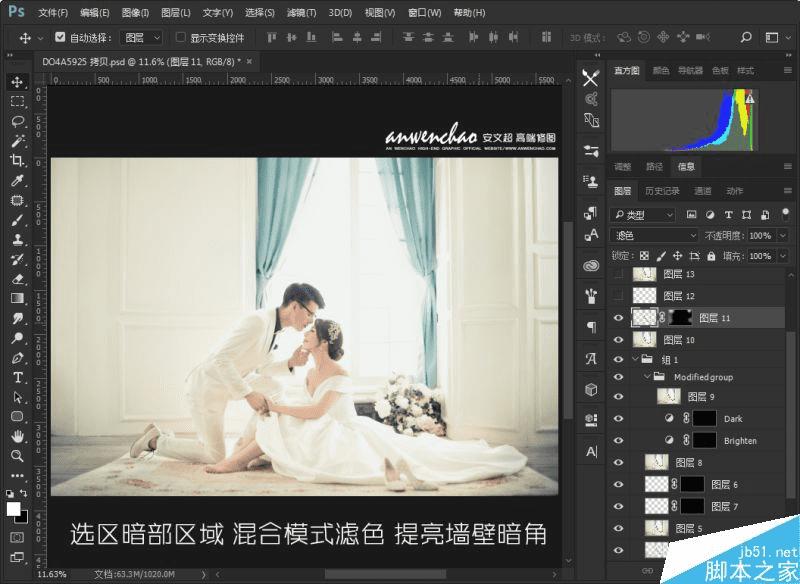Toggle Quick Mask mode
The height and width of the screenshot is (584, 800).
tap(17, 537)
